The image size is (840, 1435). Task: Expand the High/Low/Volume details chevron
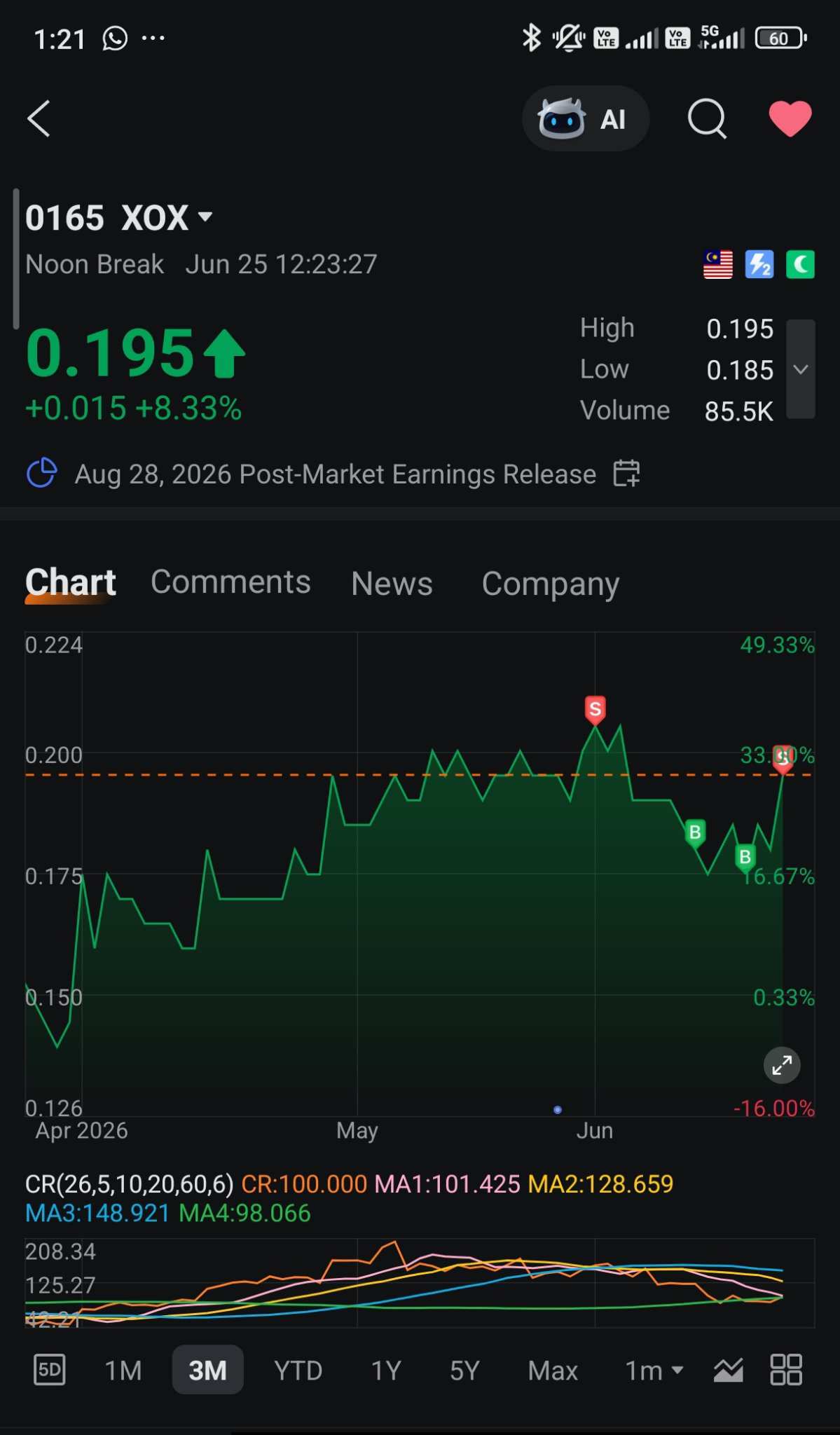[801, 369]
